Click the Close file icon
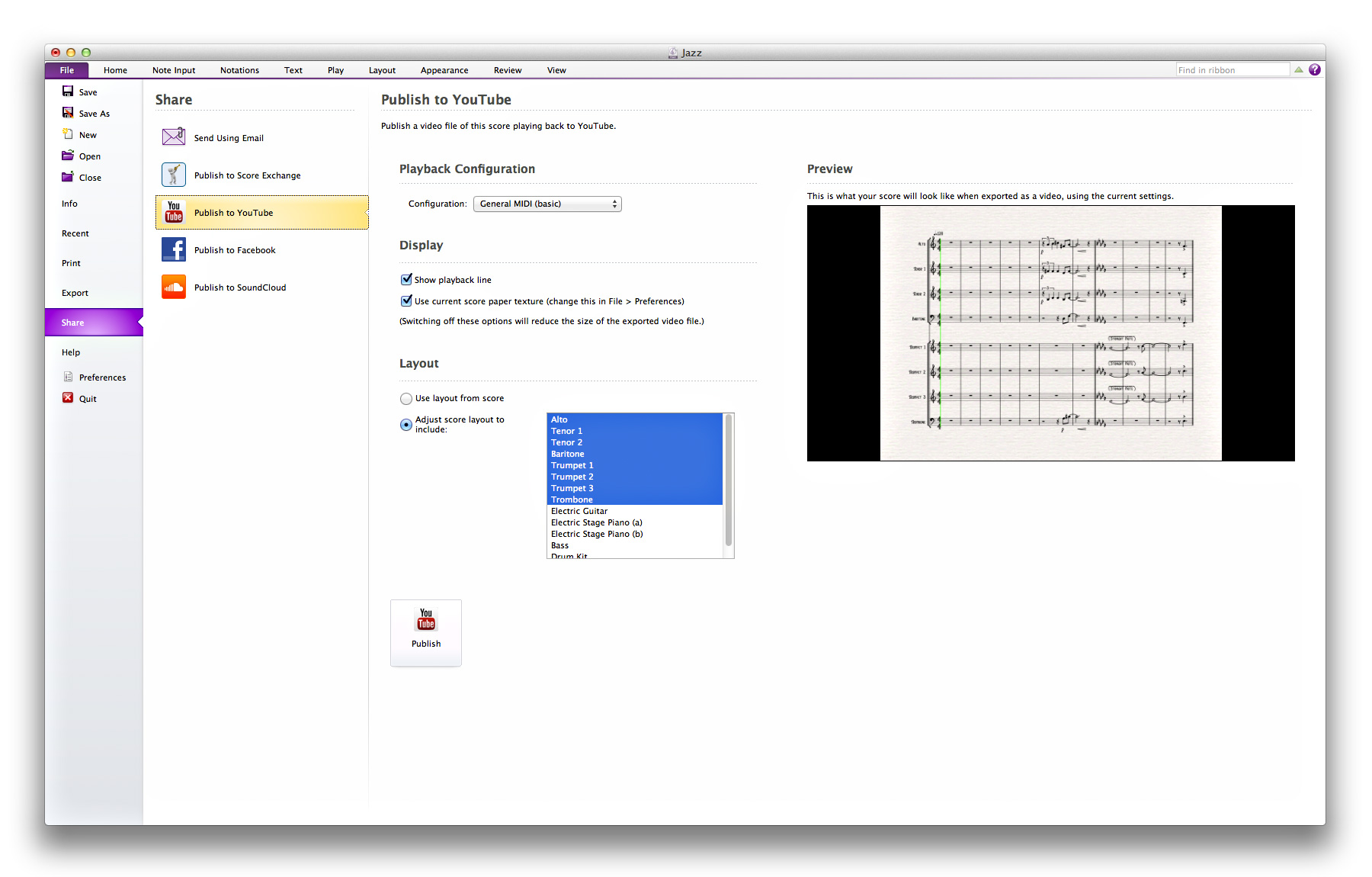 (68, 176)
